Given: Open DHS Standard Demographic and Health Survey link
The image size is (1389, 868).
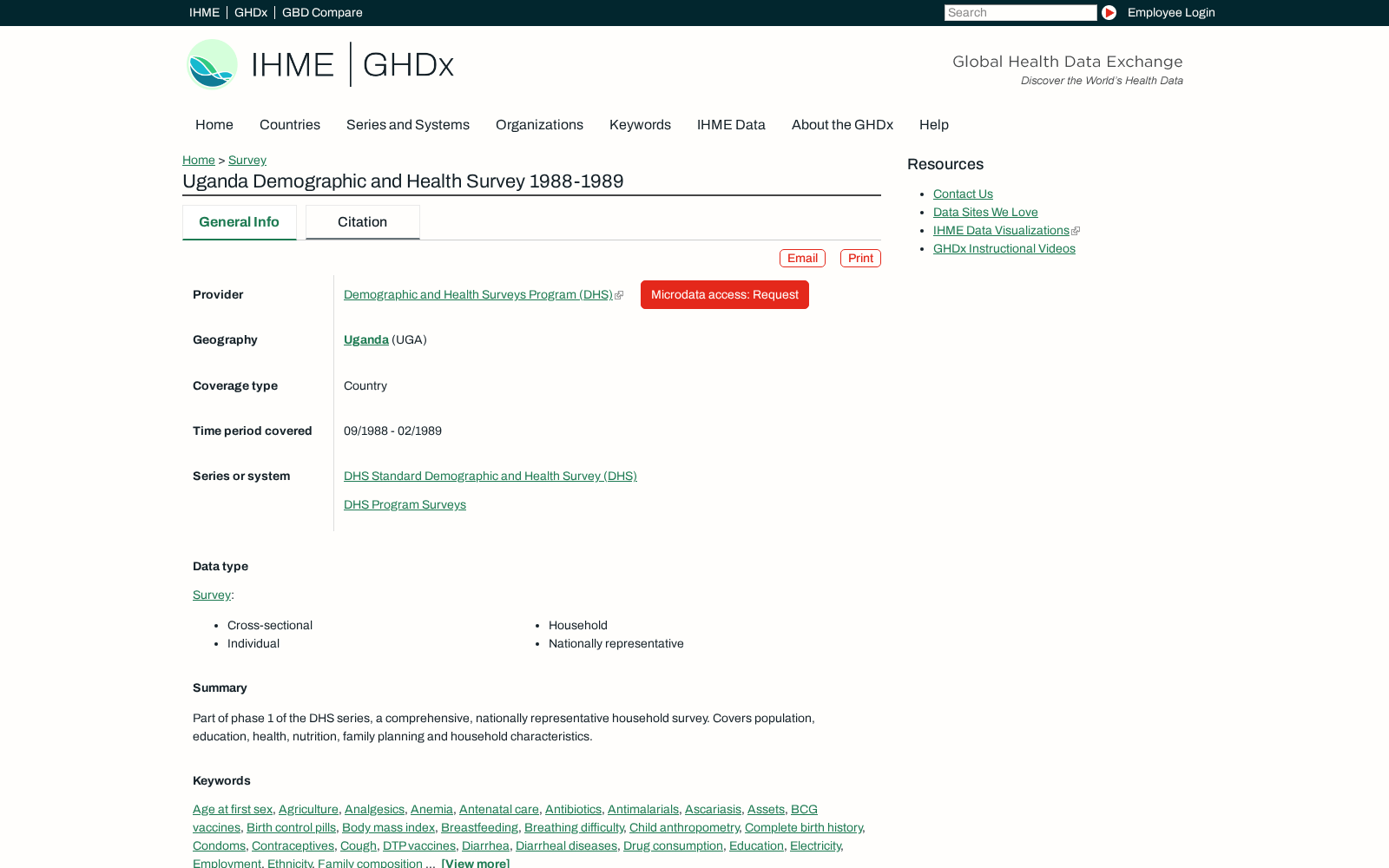Looking at the screenshot, I should pos(490,476).
